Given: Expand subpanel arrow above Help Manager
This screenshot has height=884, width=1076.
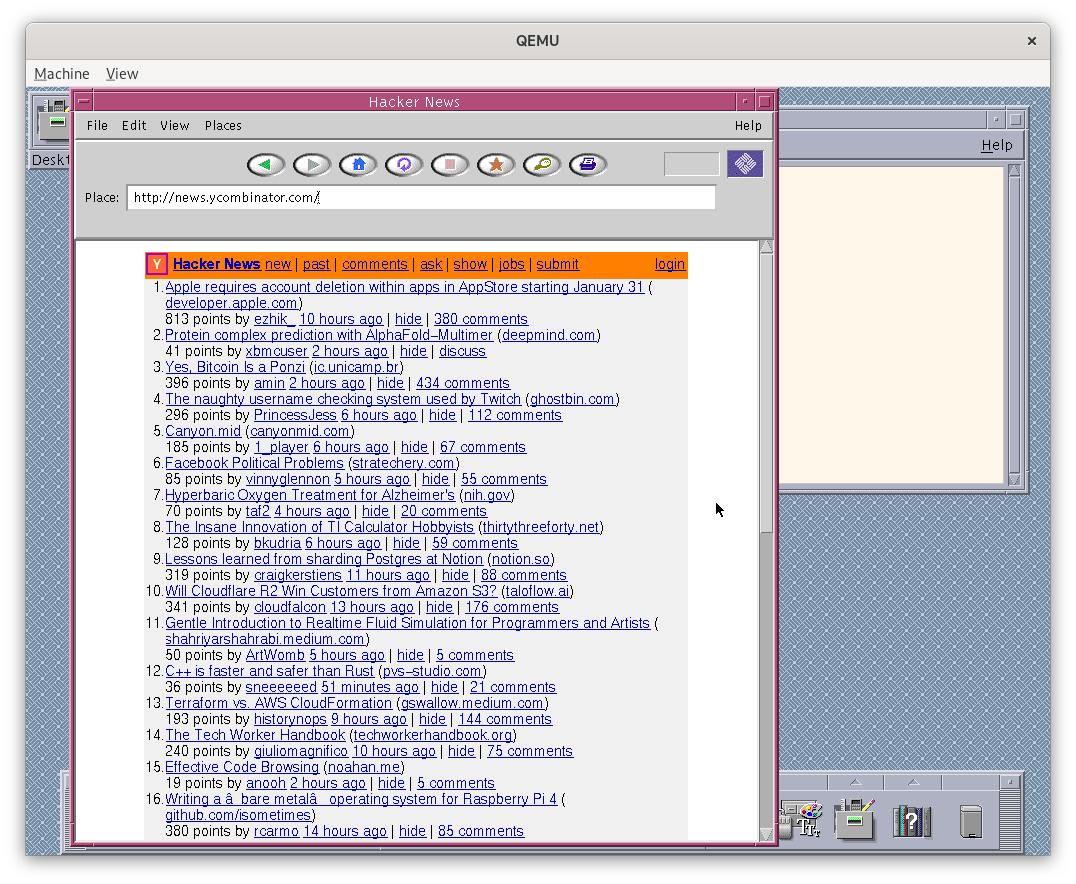Looking at the screenshot, I should pyautogui.click(x=913, y=782).
